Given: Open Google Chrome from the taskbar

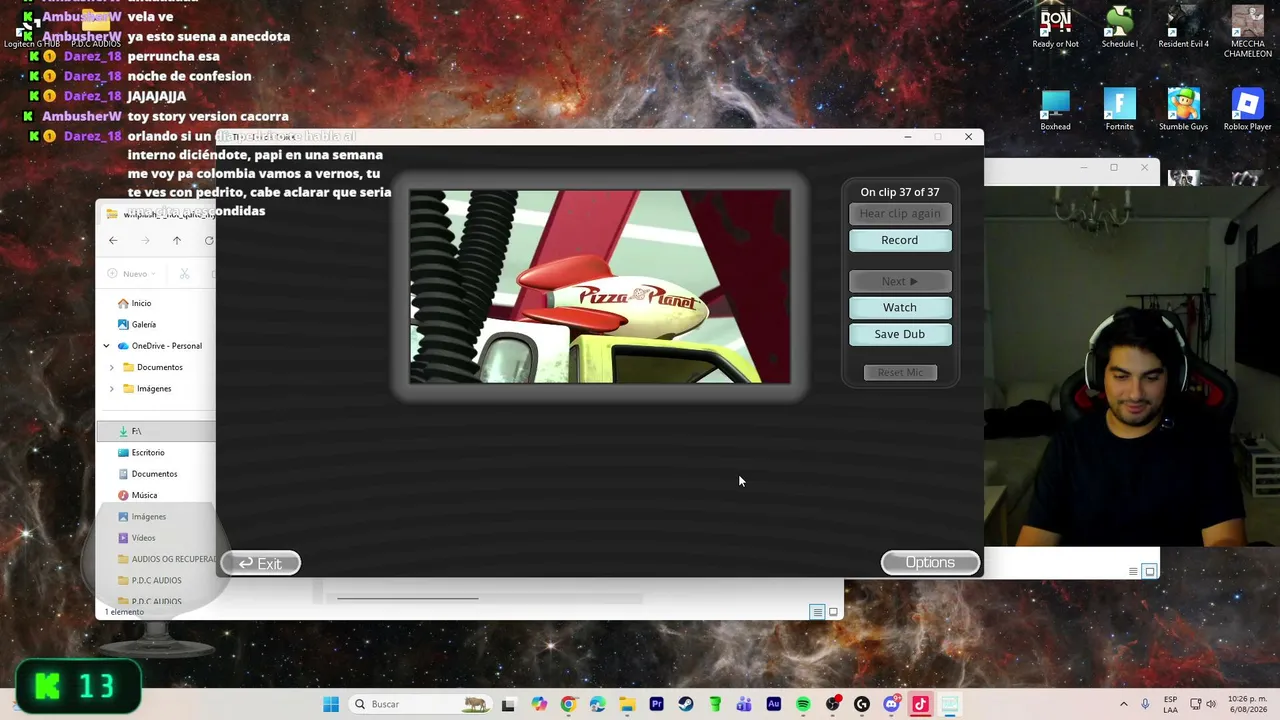Looking at the screenshot, I should (x=568, y=704).
